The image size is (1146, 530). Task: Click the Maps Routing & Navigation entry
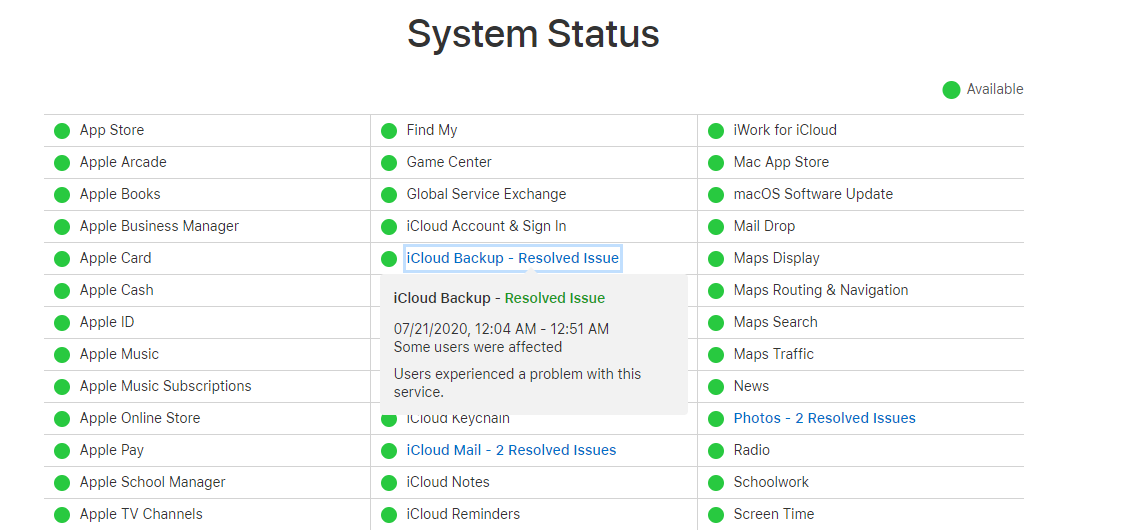pos(820,290)
